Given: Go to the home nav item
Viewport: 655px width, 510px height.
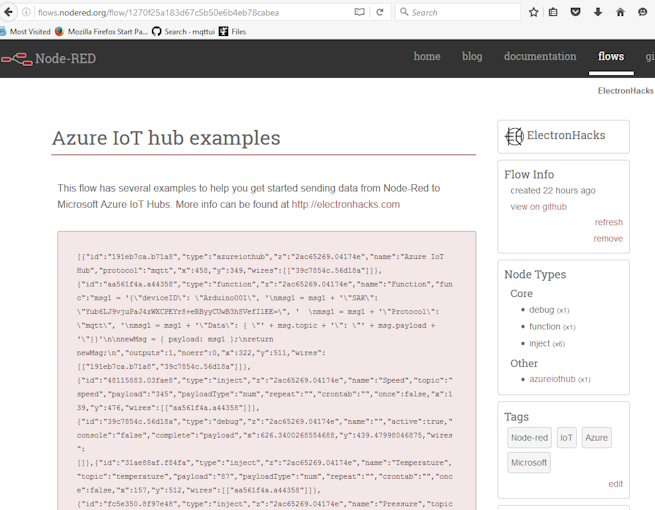Looking at the screenshot, I should [427, 56].
